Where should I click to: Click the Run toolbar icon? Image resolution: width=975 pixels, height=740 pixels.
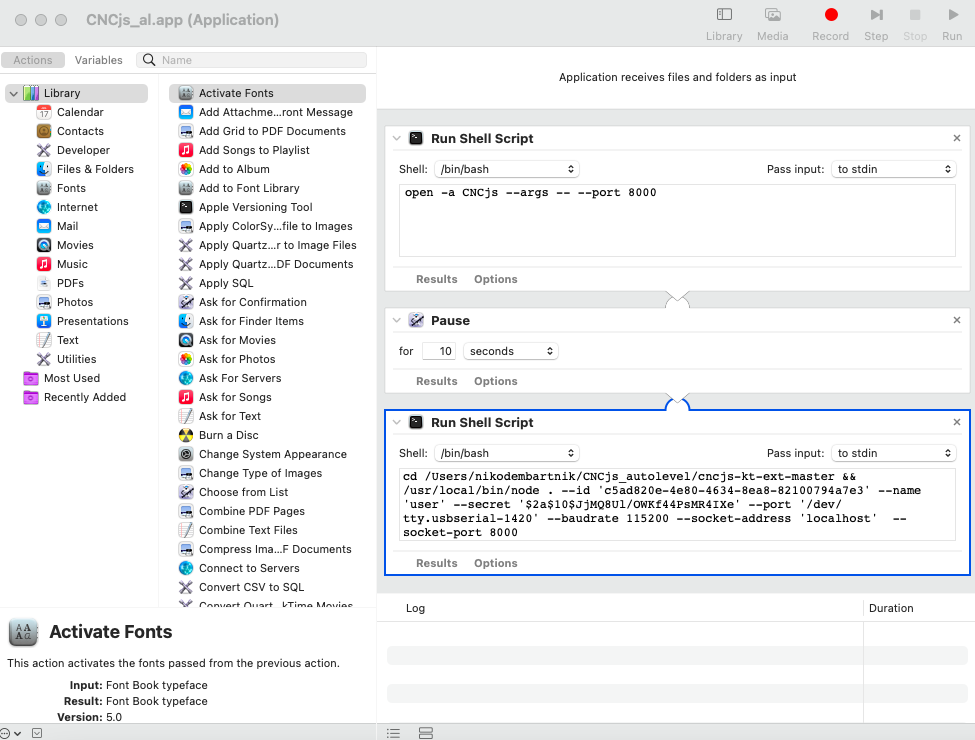click(x=953, y=15)
